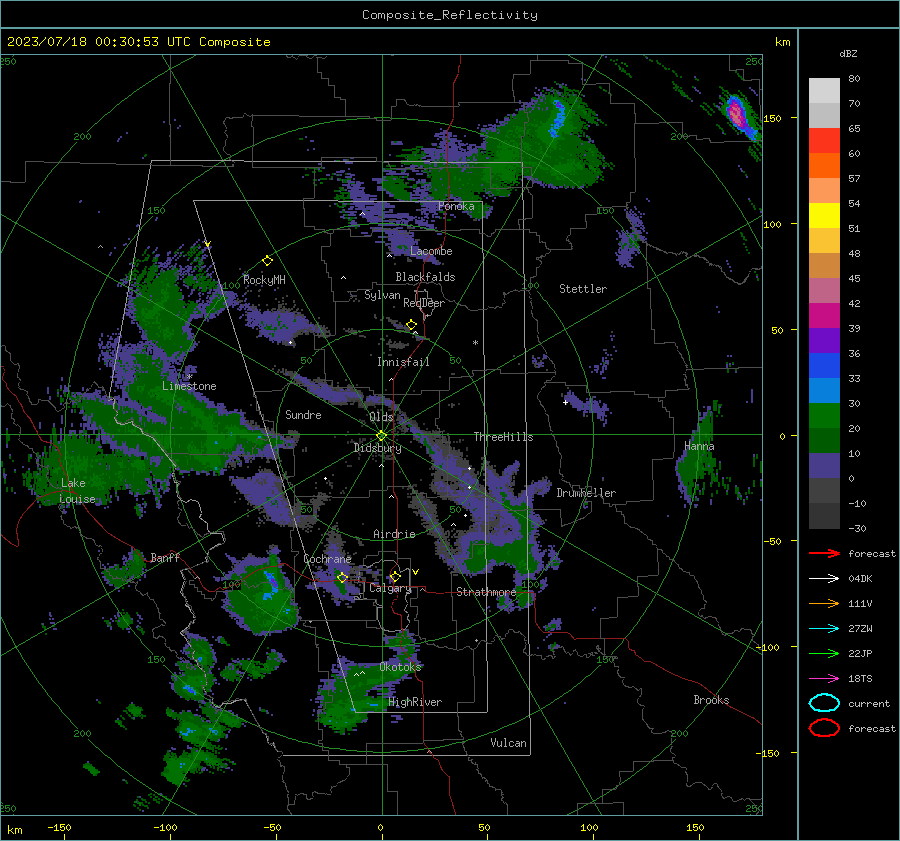Click the blue 36–33 dBZ swatch
This screenshot has height=841, width=900.
click(824, 366)
